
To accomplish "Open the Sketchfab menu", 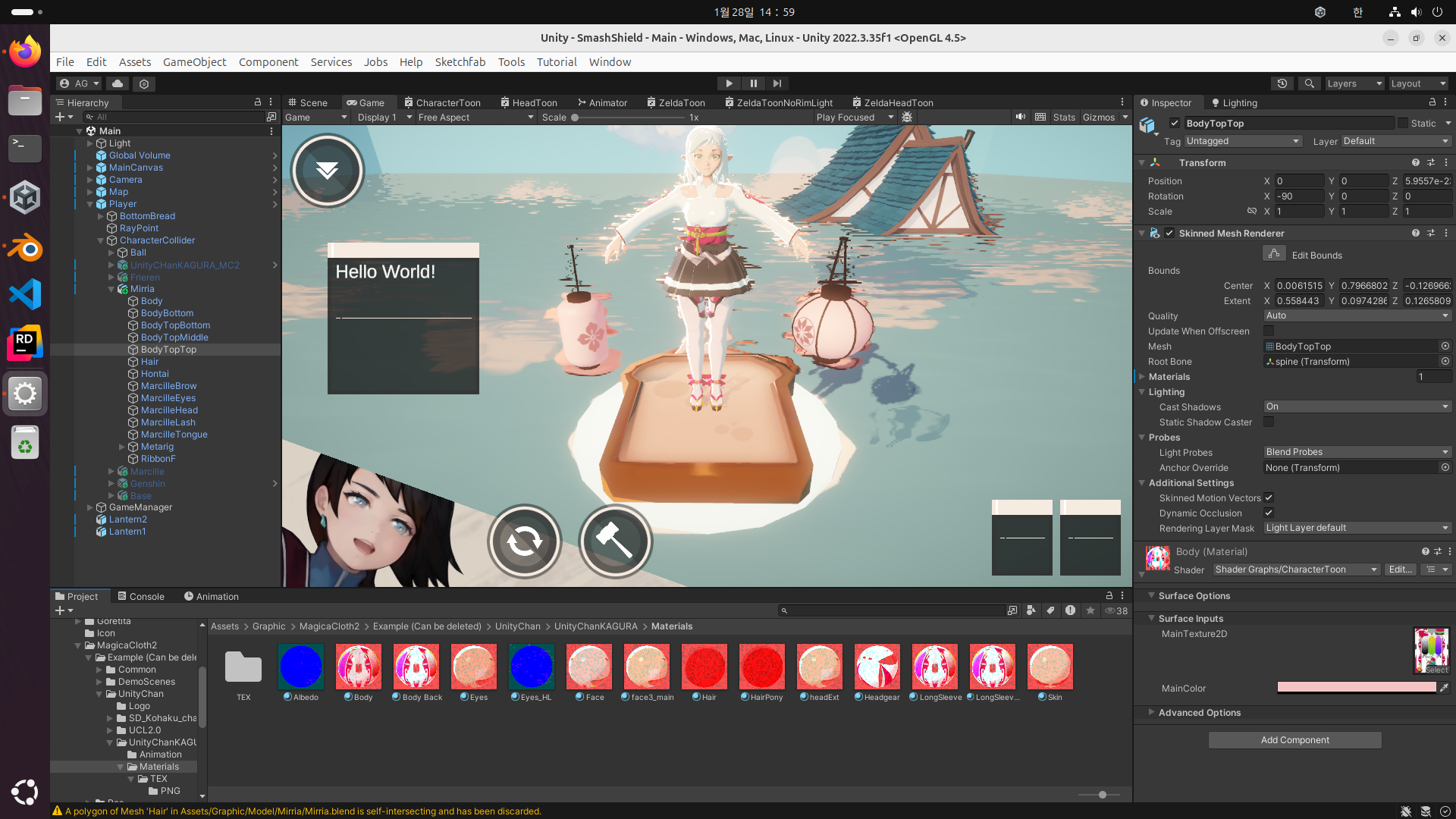I will click(x=460, y=62).
